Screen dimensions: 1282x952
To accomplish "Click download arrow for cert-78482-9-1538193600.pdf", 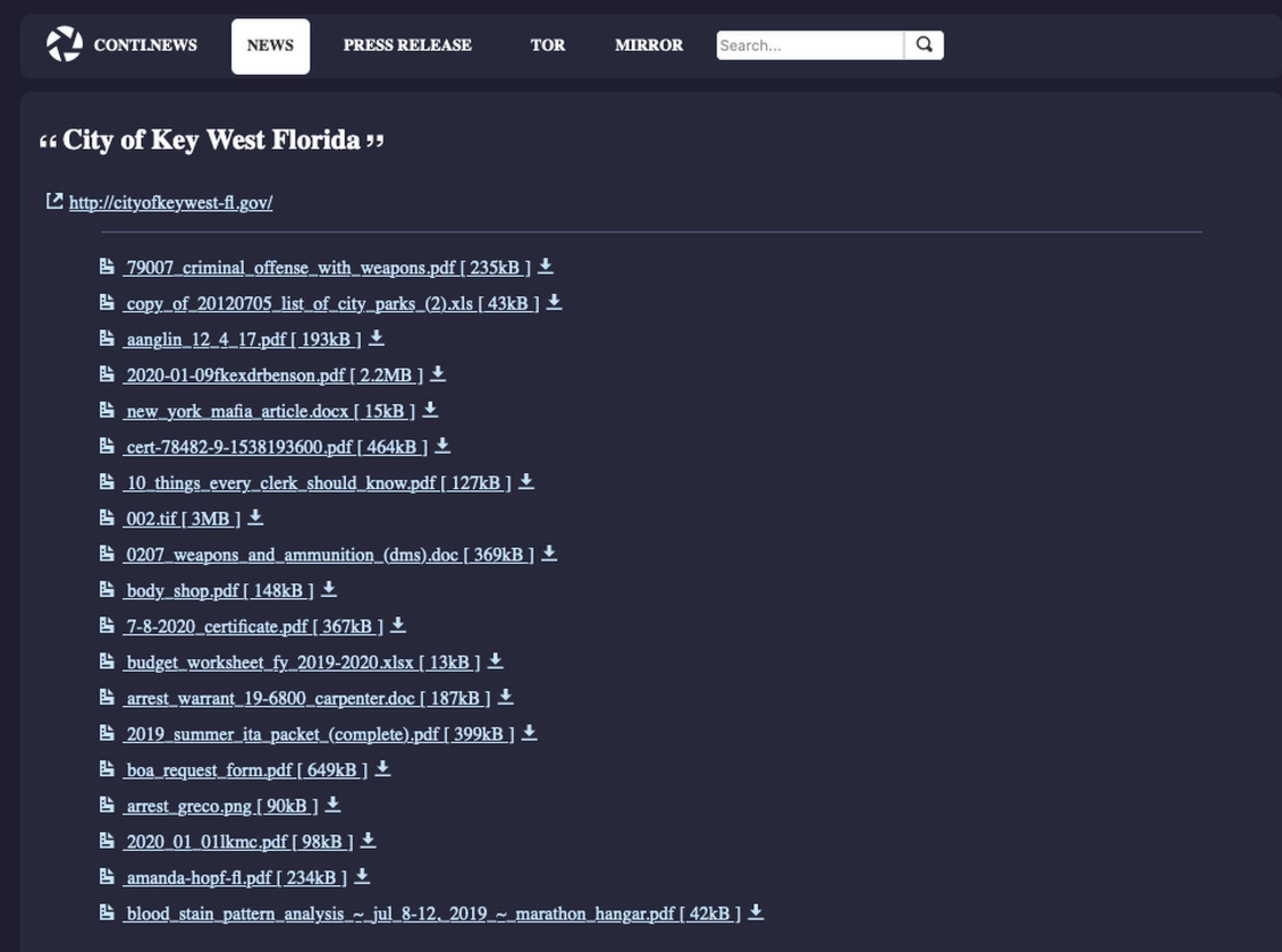I will (442, 445).
